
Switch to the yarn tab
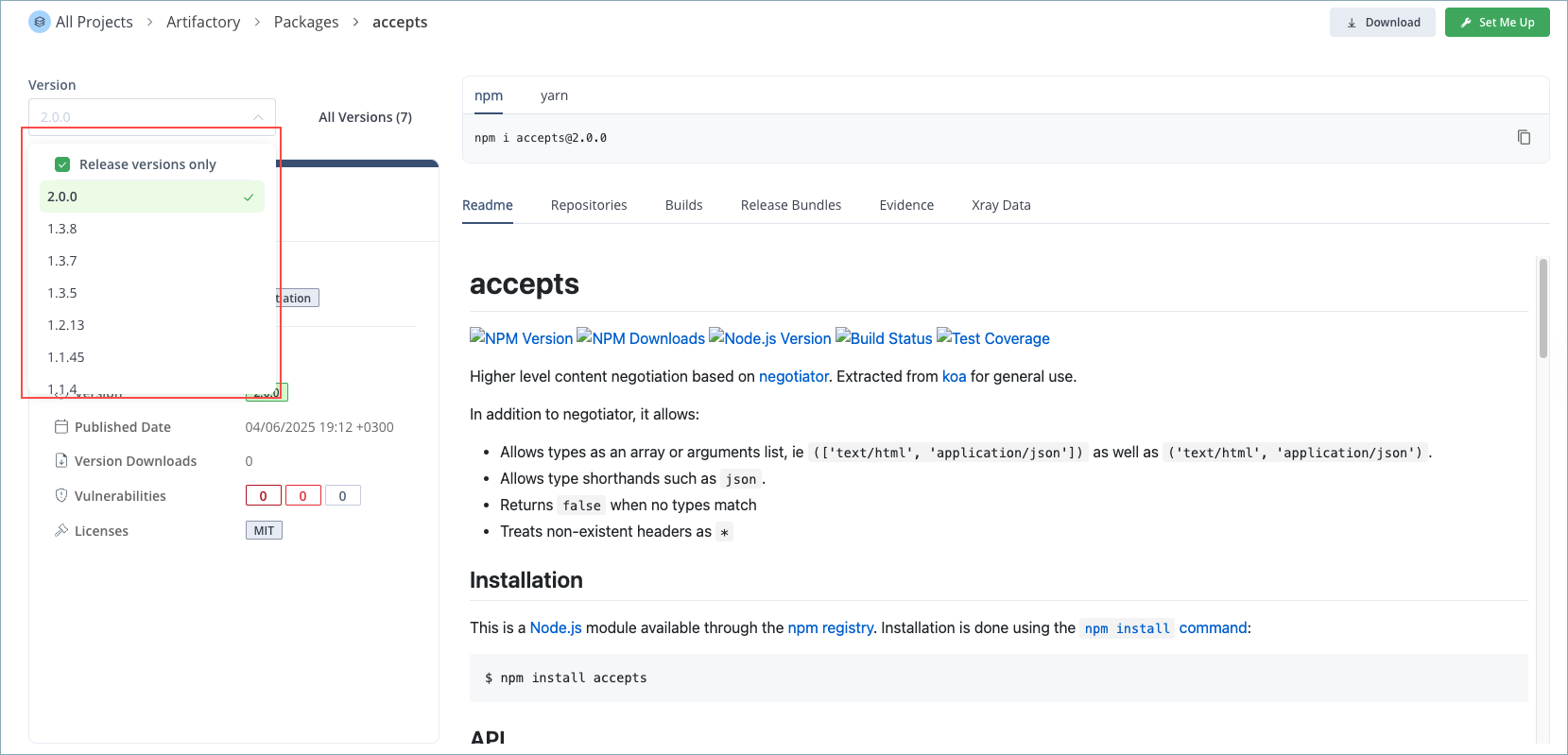tap(554, 95)
